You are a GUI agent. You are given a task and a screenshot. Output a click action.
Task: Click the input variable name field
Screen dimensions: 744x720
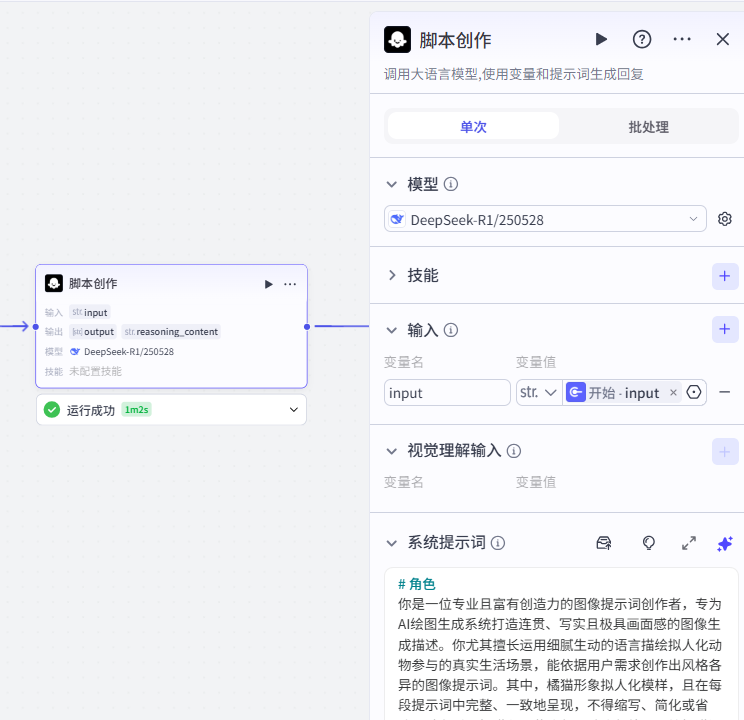(x=447, y=393)
